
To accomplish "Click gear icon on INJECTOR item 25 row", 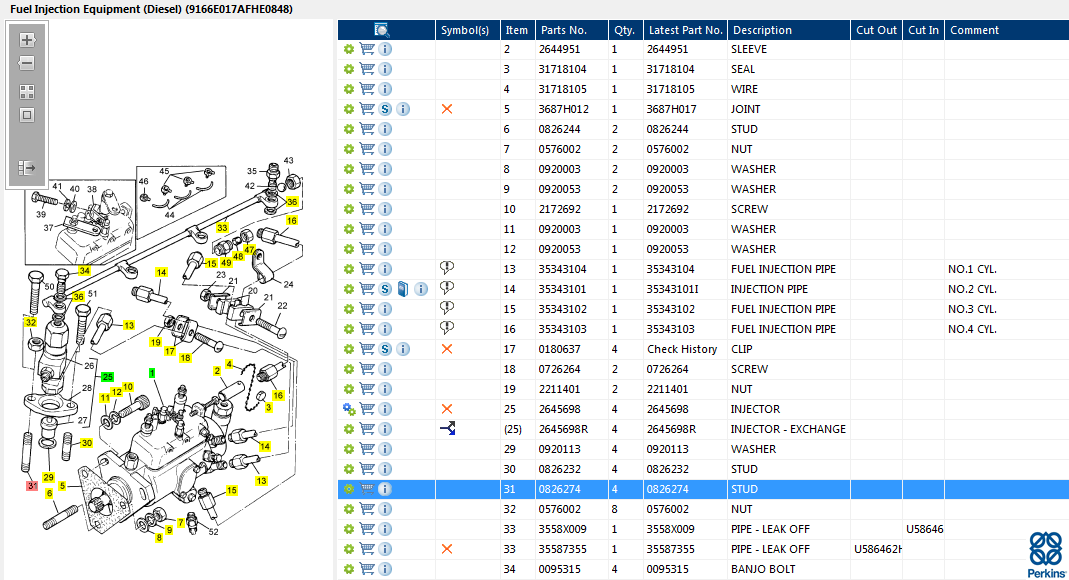I will click(349, 409).
